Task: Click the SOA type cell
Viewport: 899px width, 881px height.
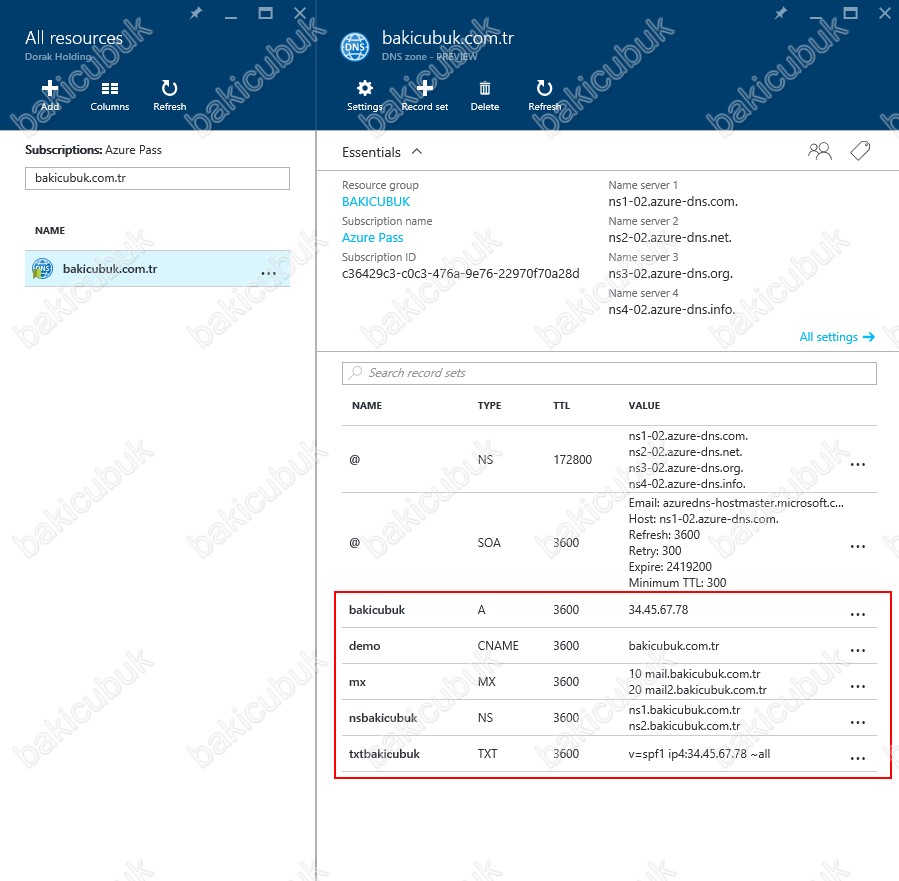Action: 489,543
